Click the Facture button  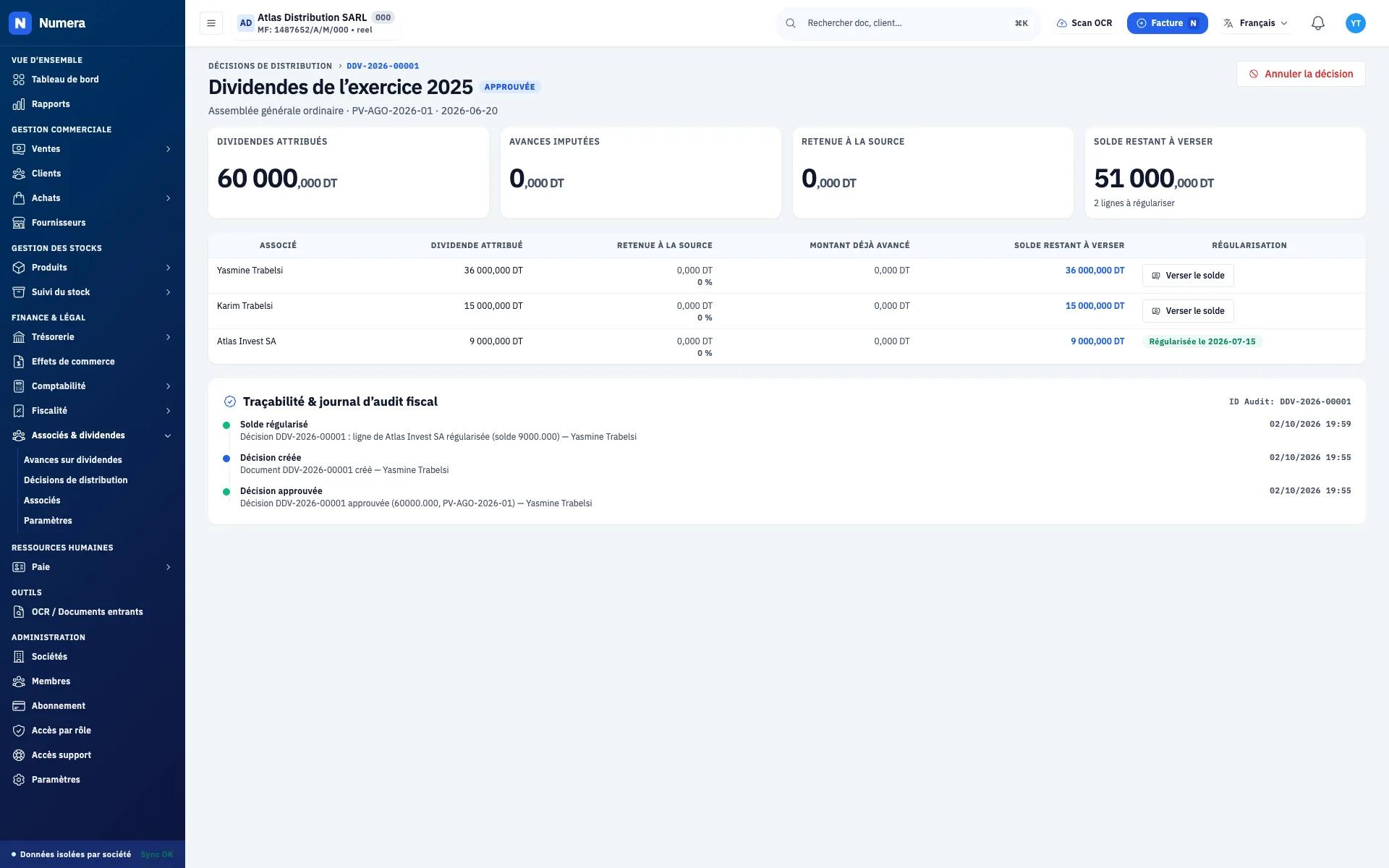[x=1167, y=23]
